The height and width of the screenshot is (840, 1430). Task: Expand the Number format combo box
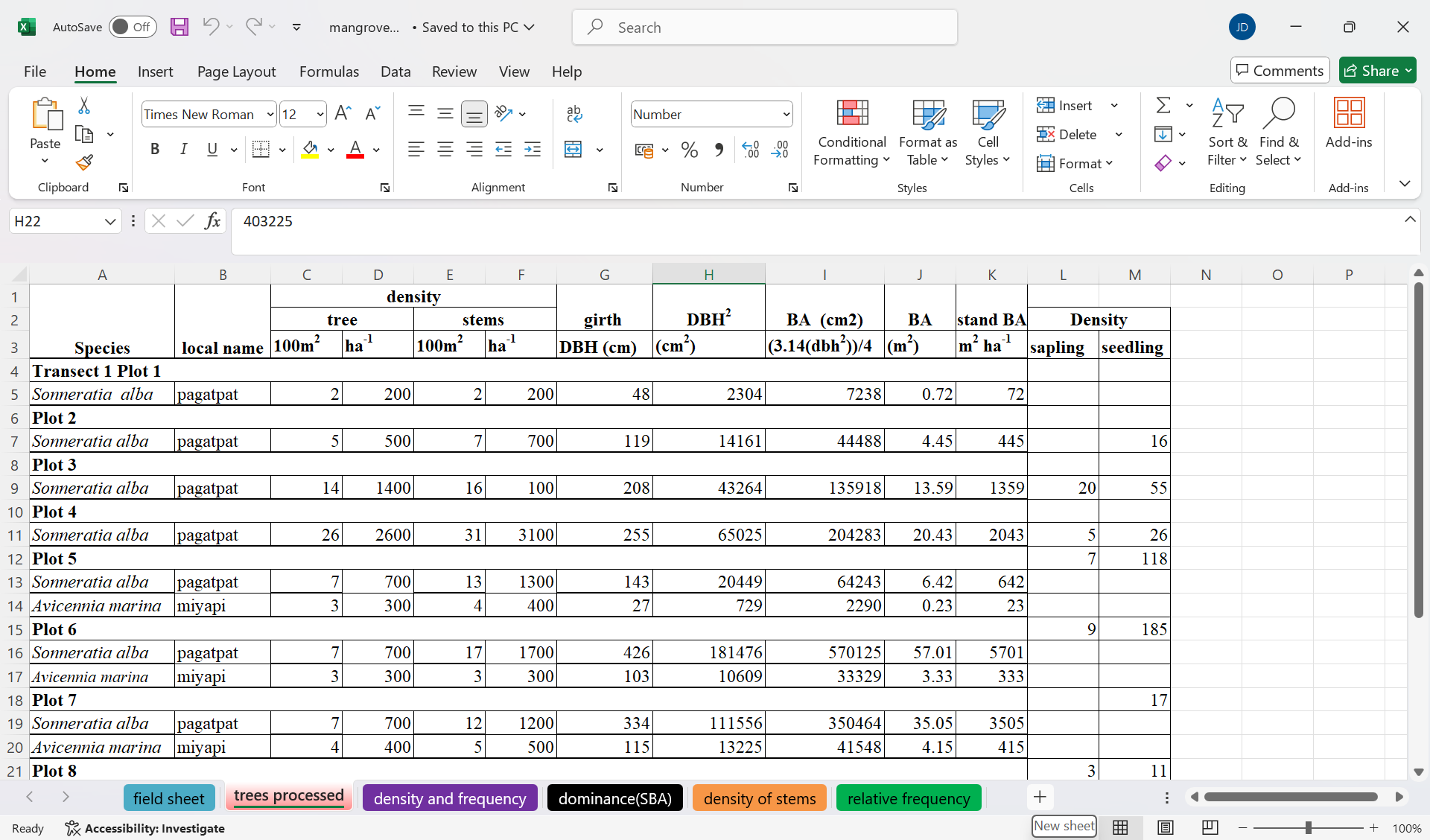tap(786, 115)
